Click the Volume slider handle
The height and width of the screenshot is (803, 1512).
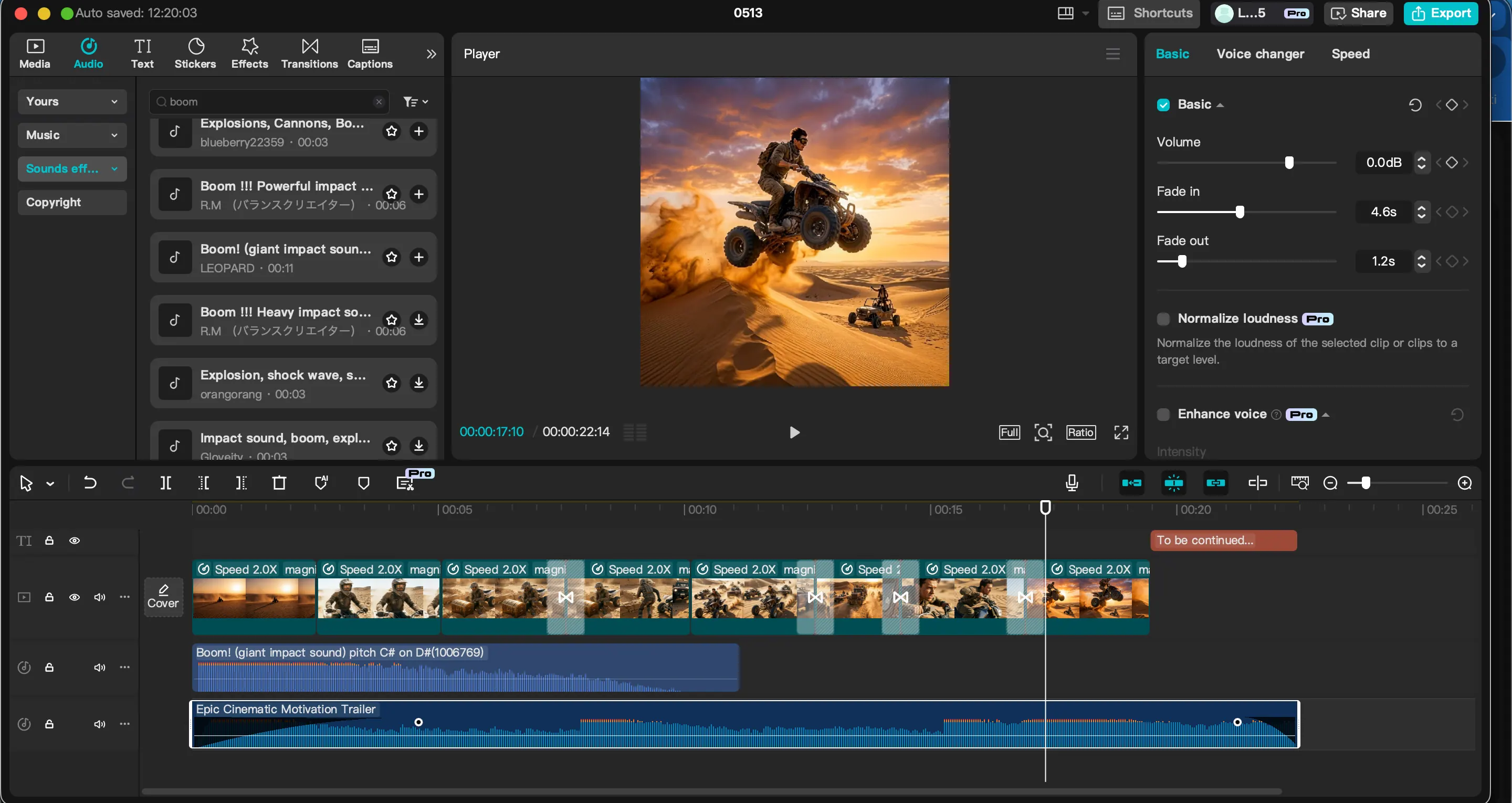1289,163
